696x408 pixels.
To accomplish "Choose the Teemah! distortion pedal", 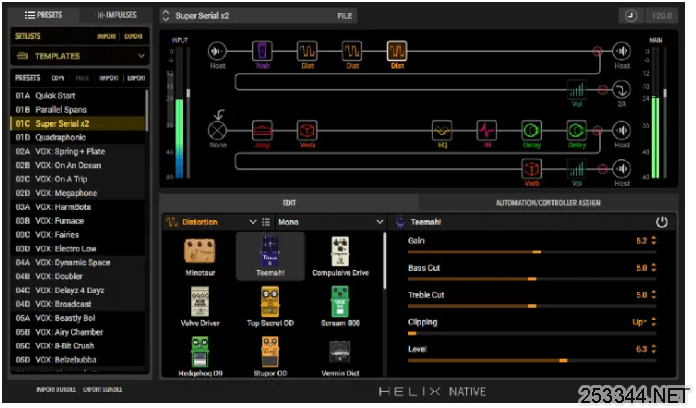I will pyautogui.click(x=270, y=257).
